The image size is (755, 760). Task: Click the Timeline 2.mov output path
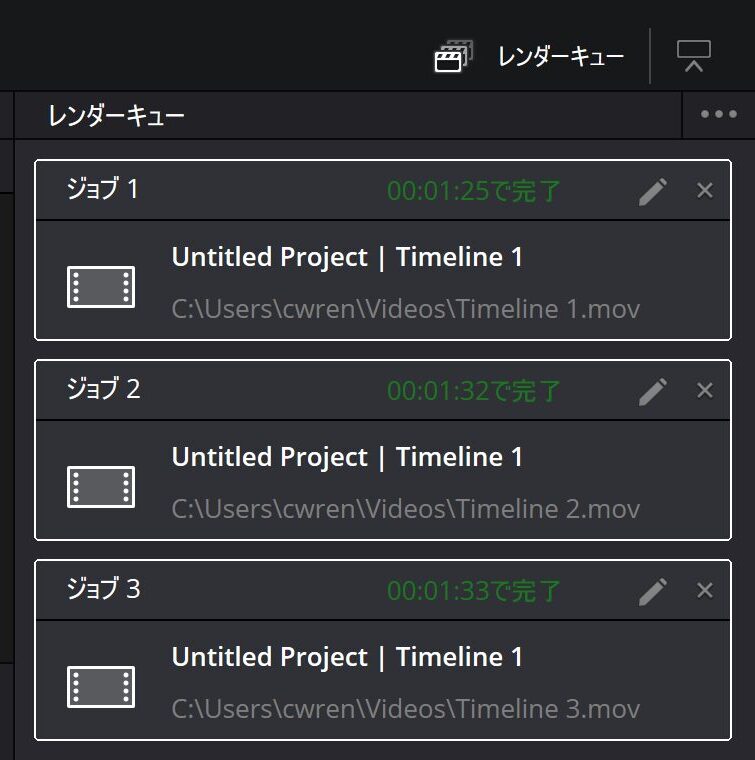405,508
